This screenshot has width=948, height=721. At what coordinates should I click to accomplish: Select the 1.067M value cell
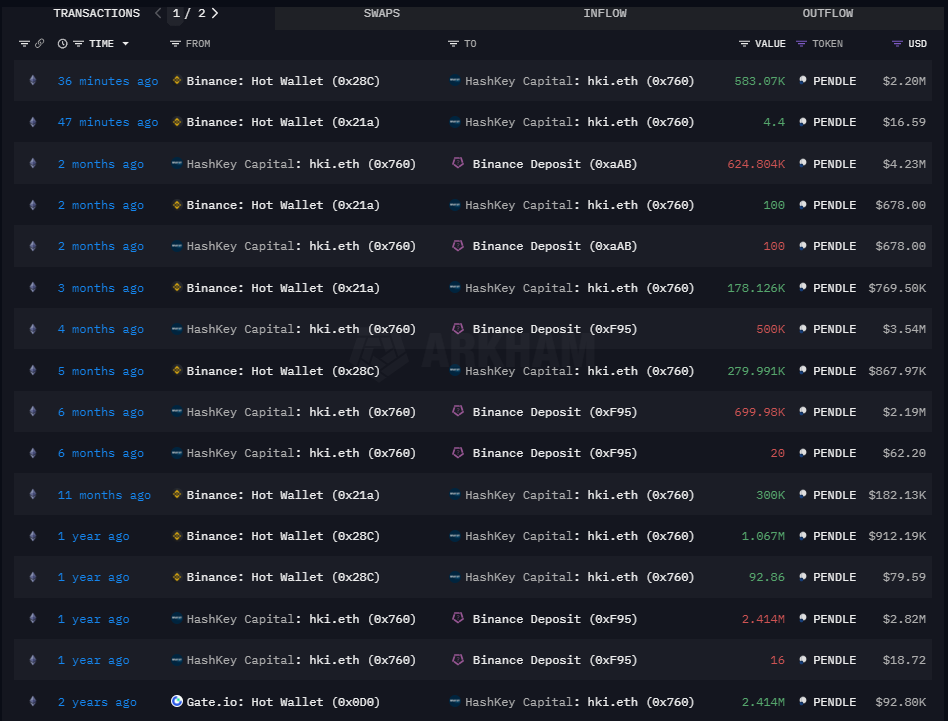763,536
